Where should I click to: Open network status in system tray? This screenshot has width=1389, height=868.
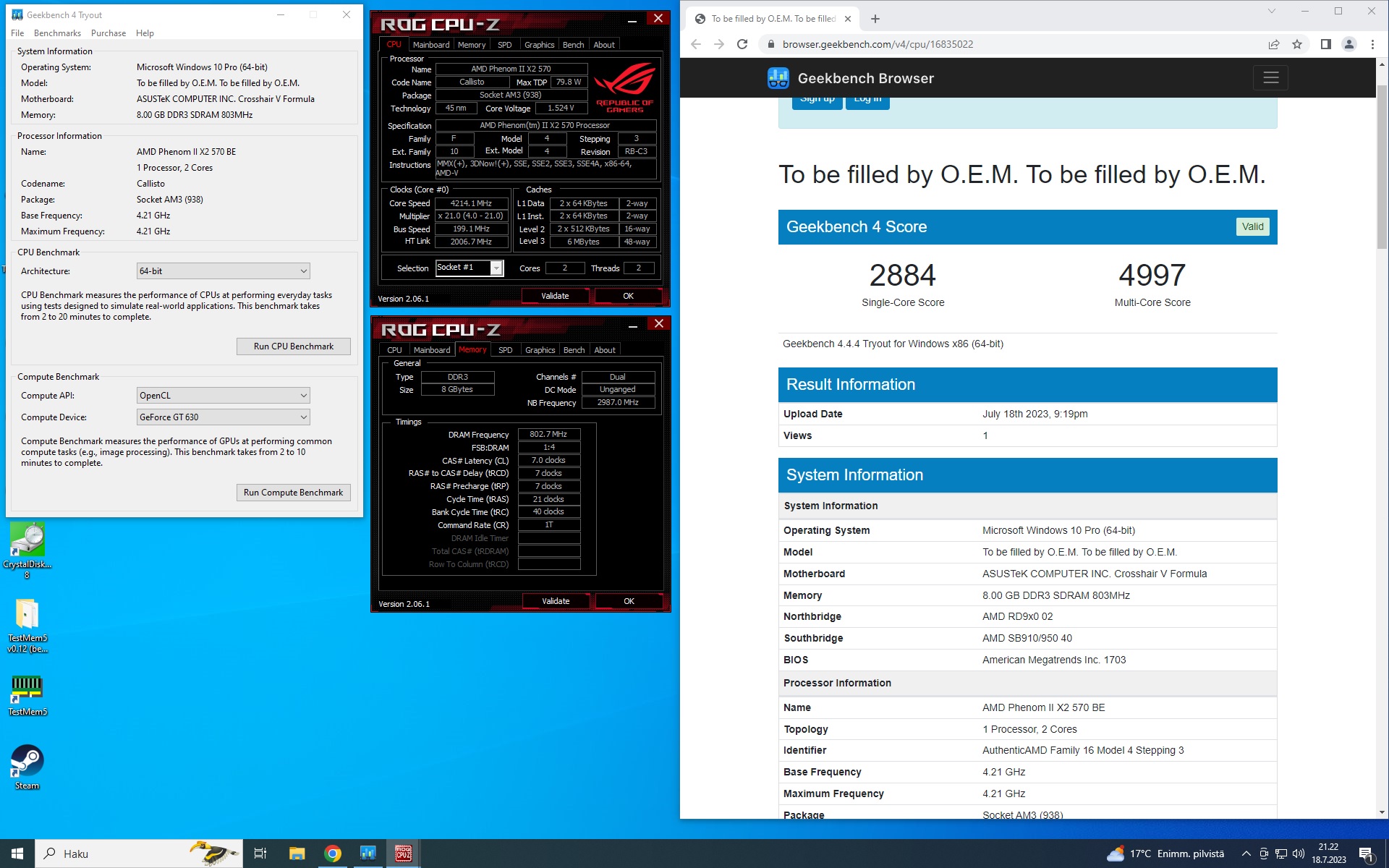tap(1281, 854)
